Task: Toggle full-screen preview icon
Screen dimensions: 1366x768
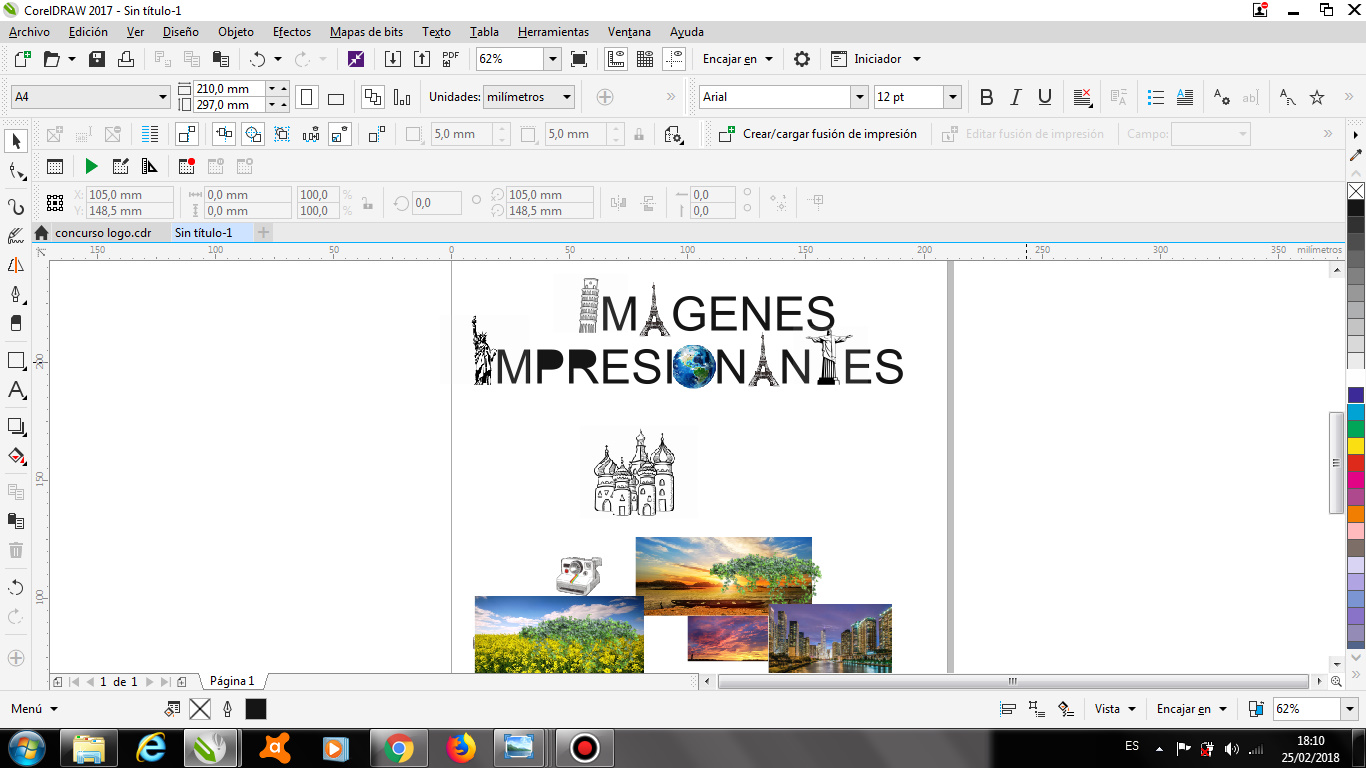Action: tap(578, 59)
